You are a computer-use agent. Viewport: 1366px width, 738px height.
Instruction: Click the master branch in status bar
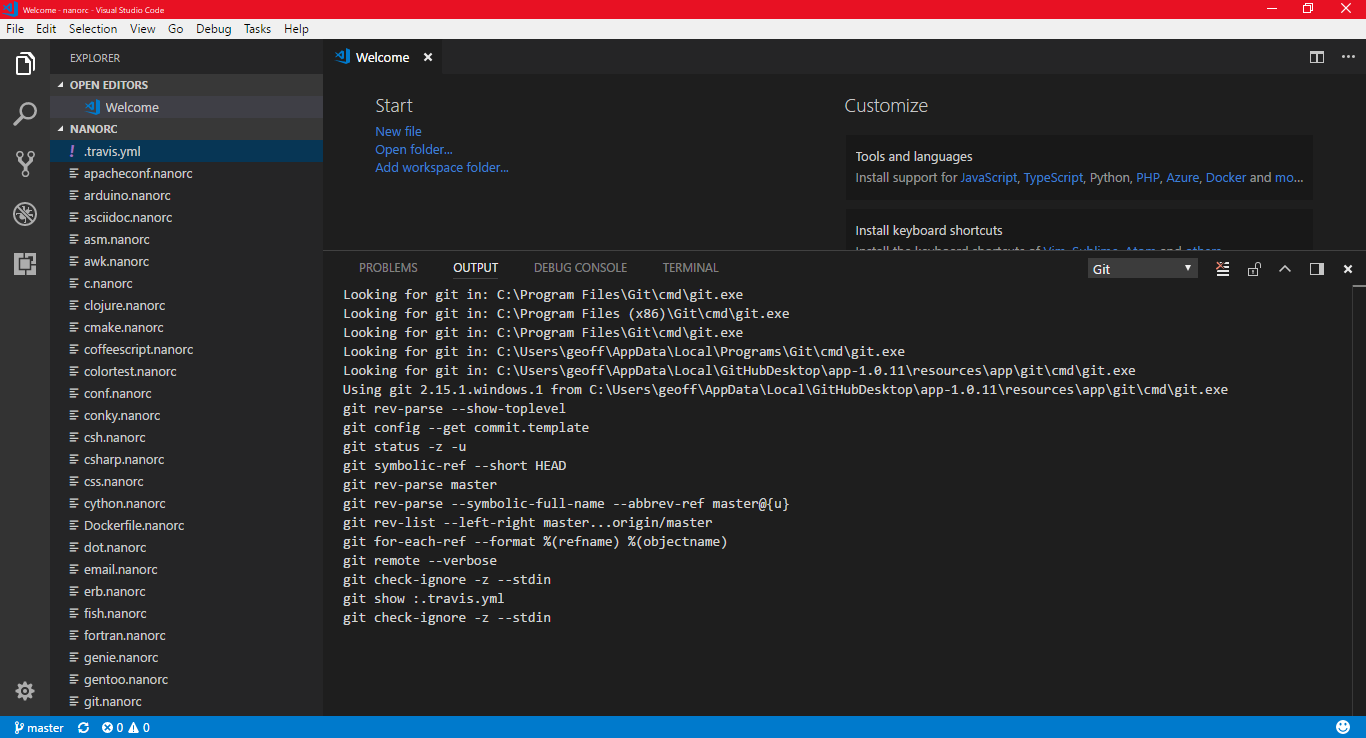38,728
